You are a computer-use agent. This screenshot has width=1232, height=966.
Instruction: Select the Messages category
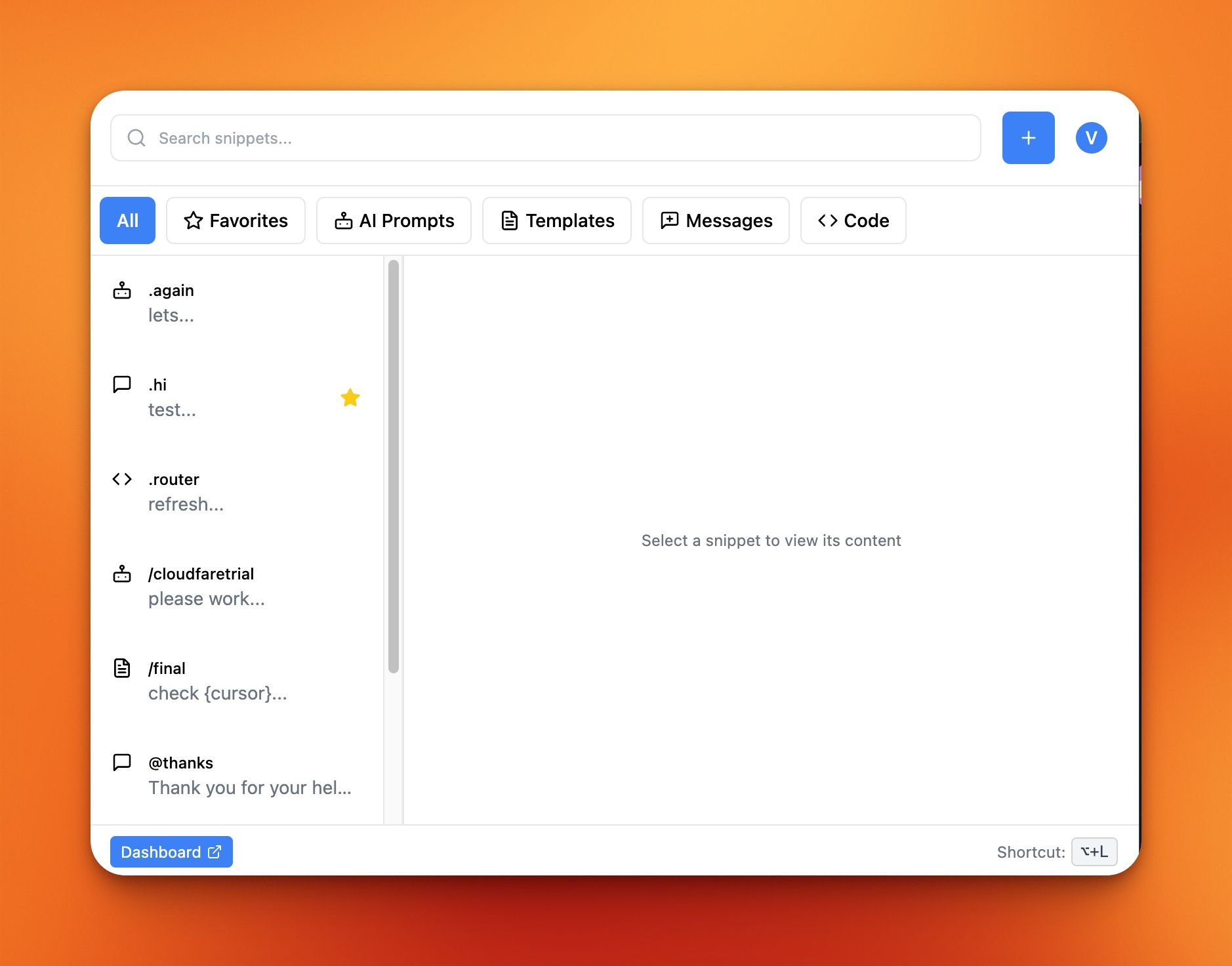715,220
